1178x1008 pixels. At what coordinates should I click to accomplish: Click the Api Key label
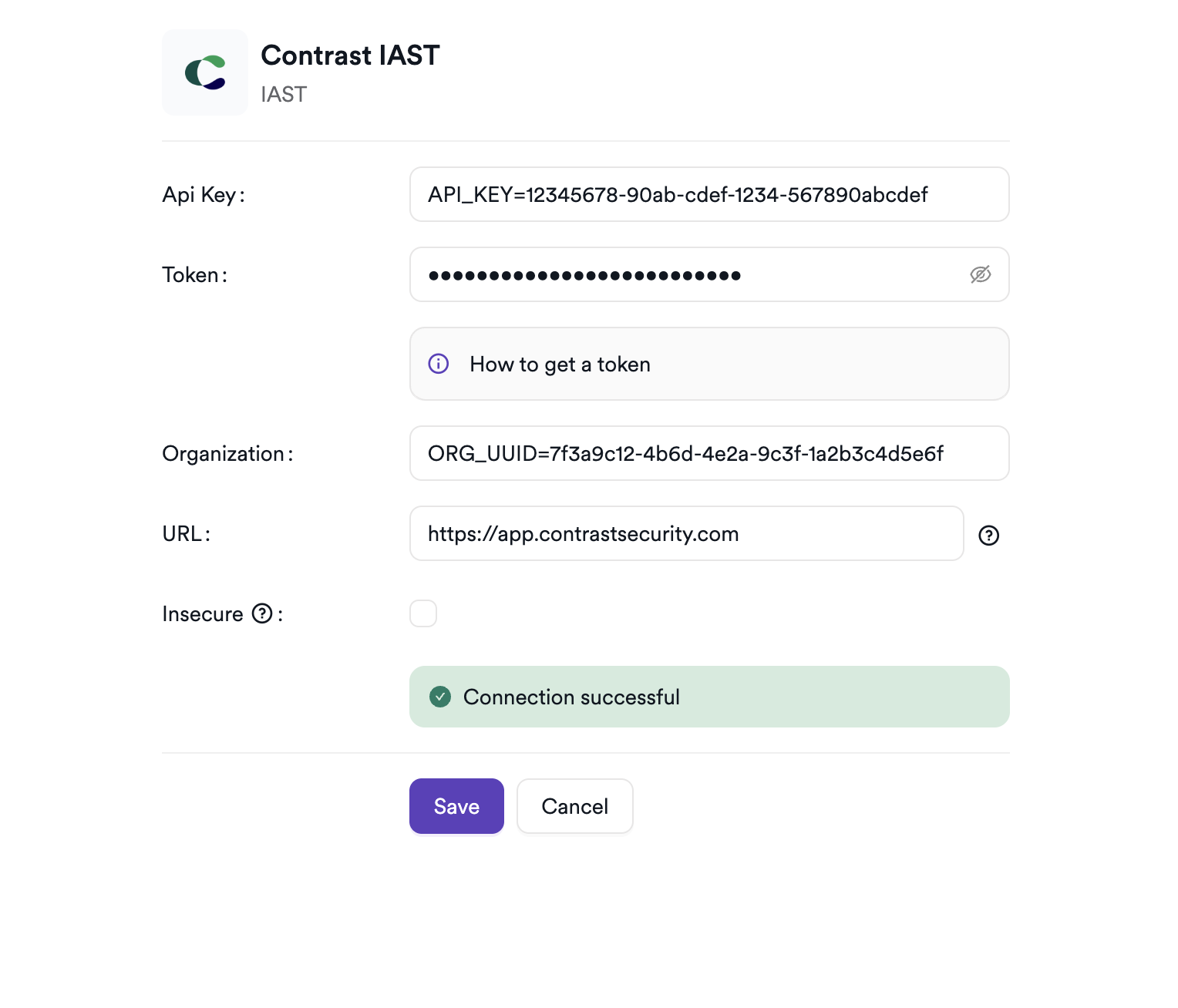tap(202, 194)
